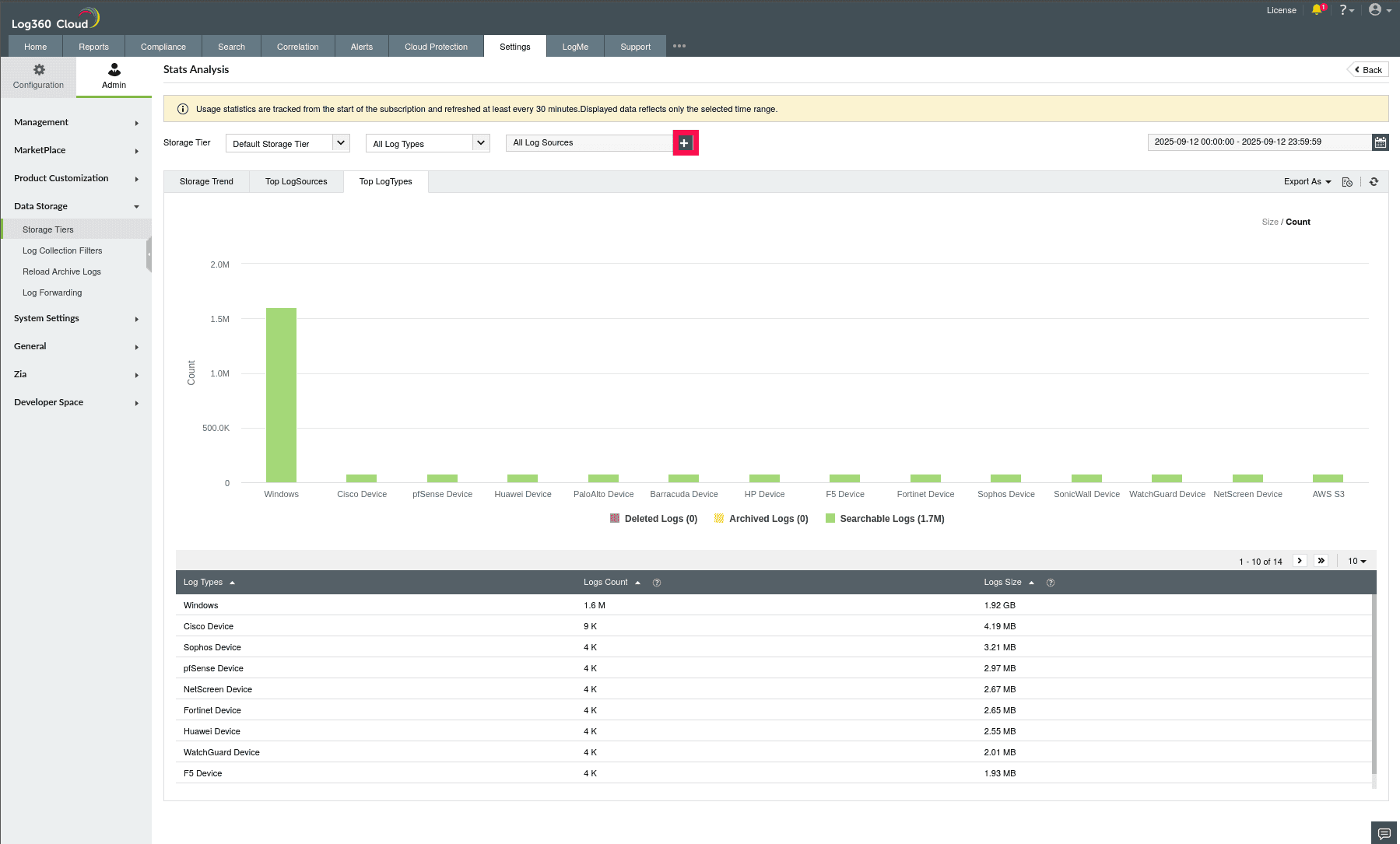
Task: Expand the Product Customization section
Action: click(76, 178)
